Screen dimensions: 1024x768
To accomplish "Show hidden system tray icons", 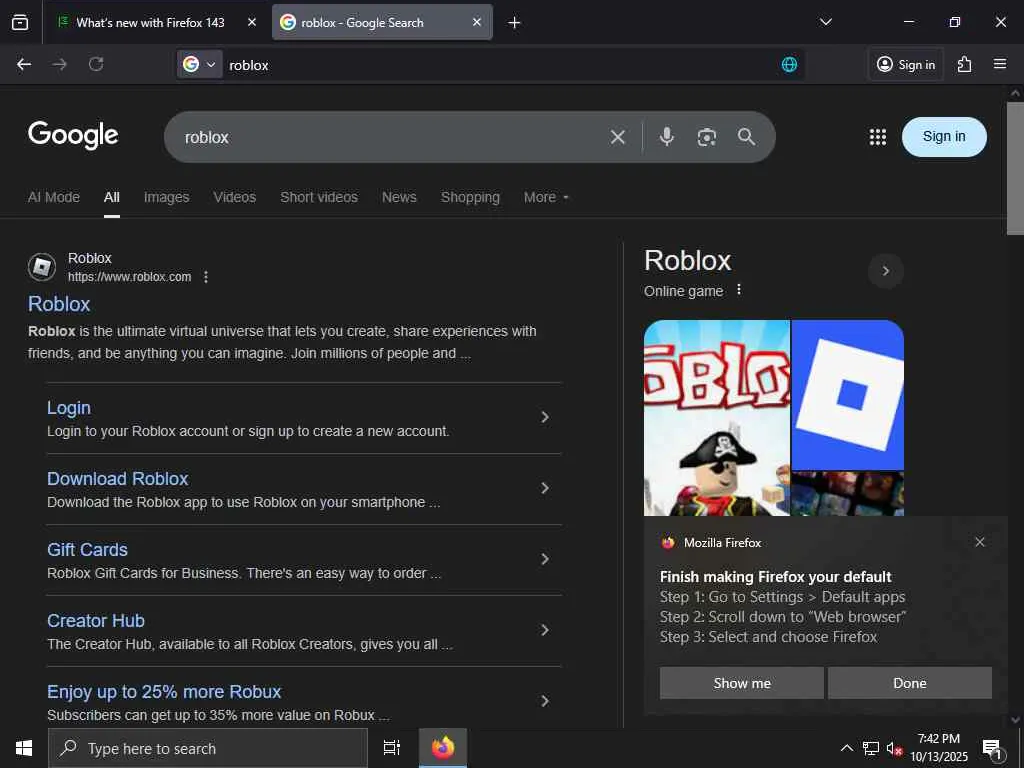I will tap(846, 748).
